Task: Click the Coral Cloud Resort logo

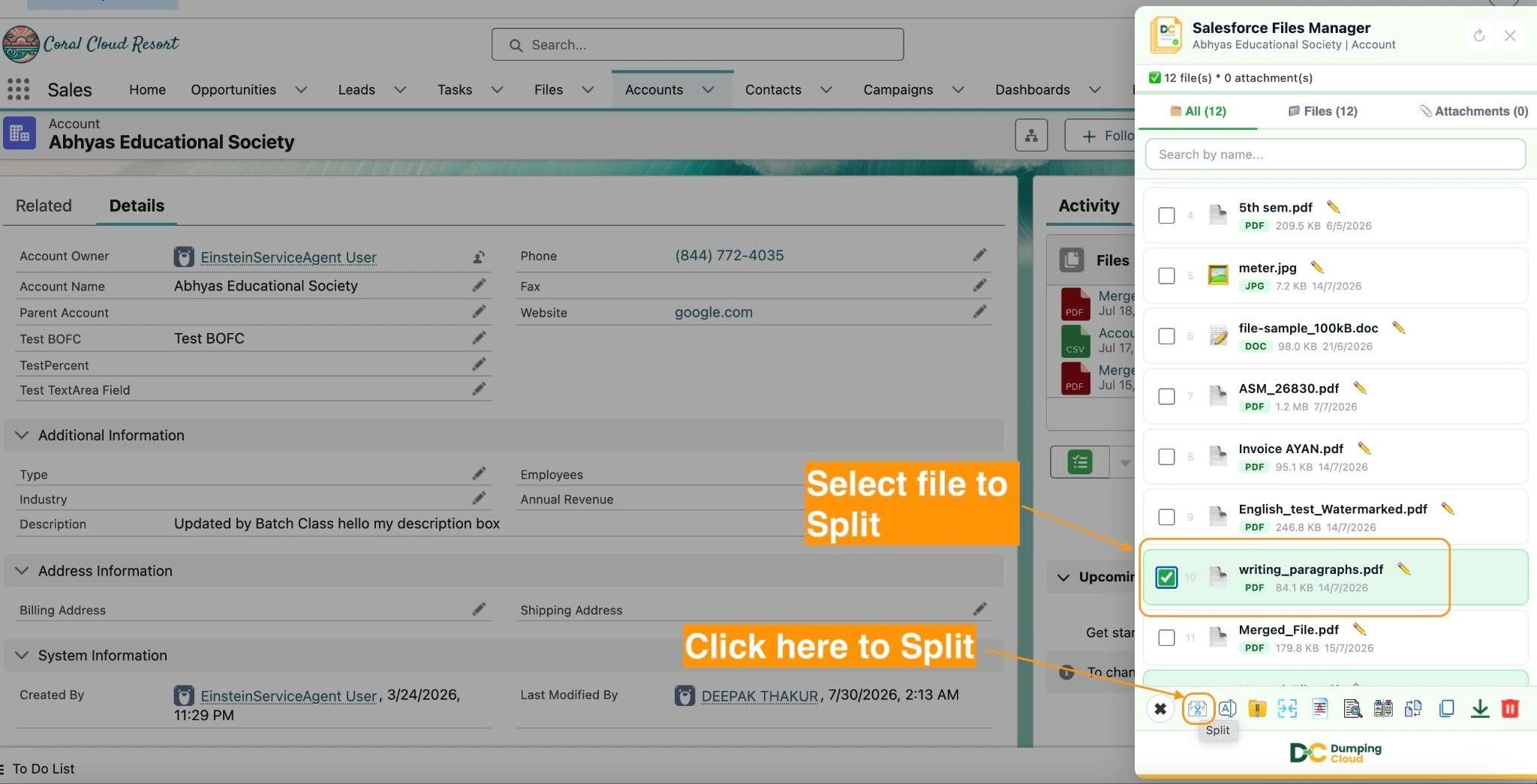Action: coord(91,44)
